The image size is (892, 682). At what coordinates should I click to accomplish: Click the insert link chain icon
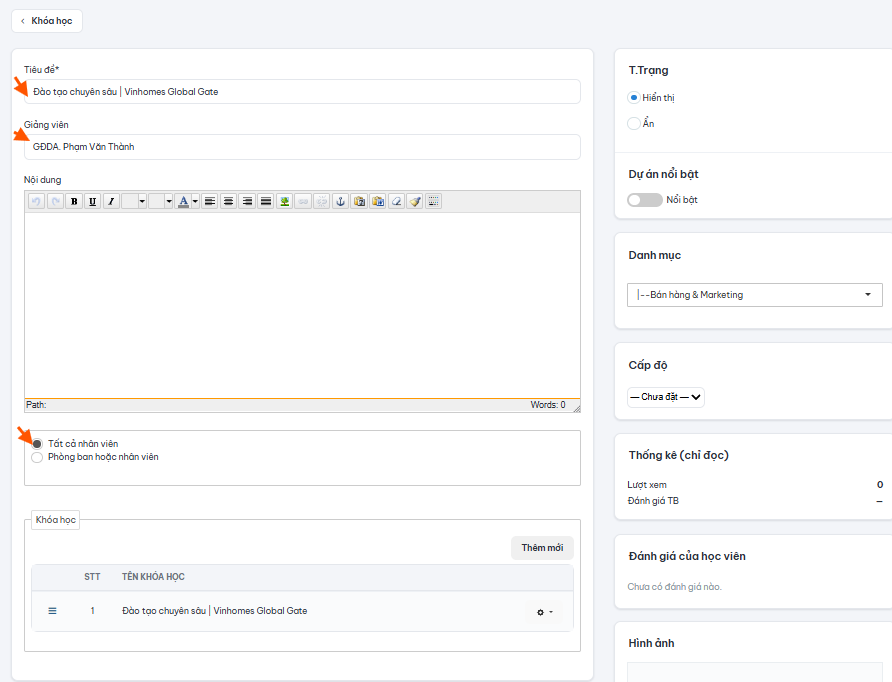coord(303,201)
